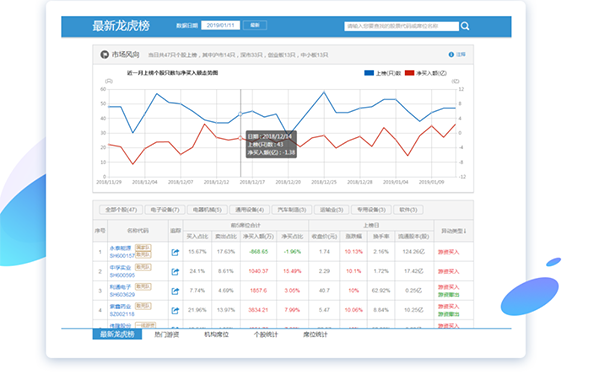The image size is (600, 376).
Task: Toggle the blue 上榜(只)数 legend swatch
Action: [x=369, y=73]
